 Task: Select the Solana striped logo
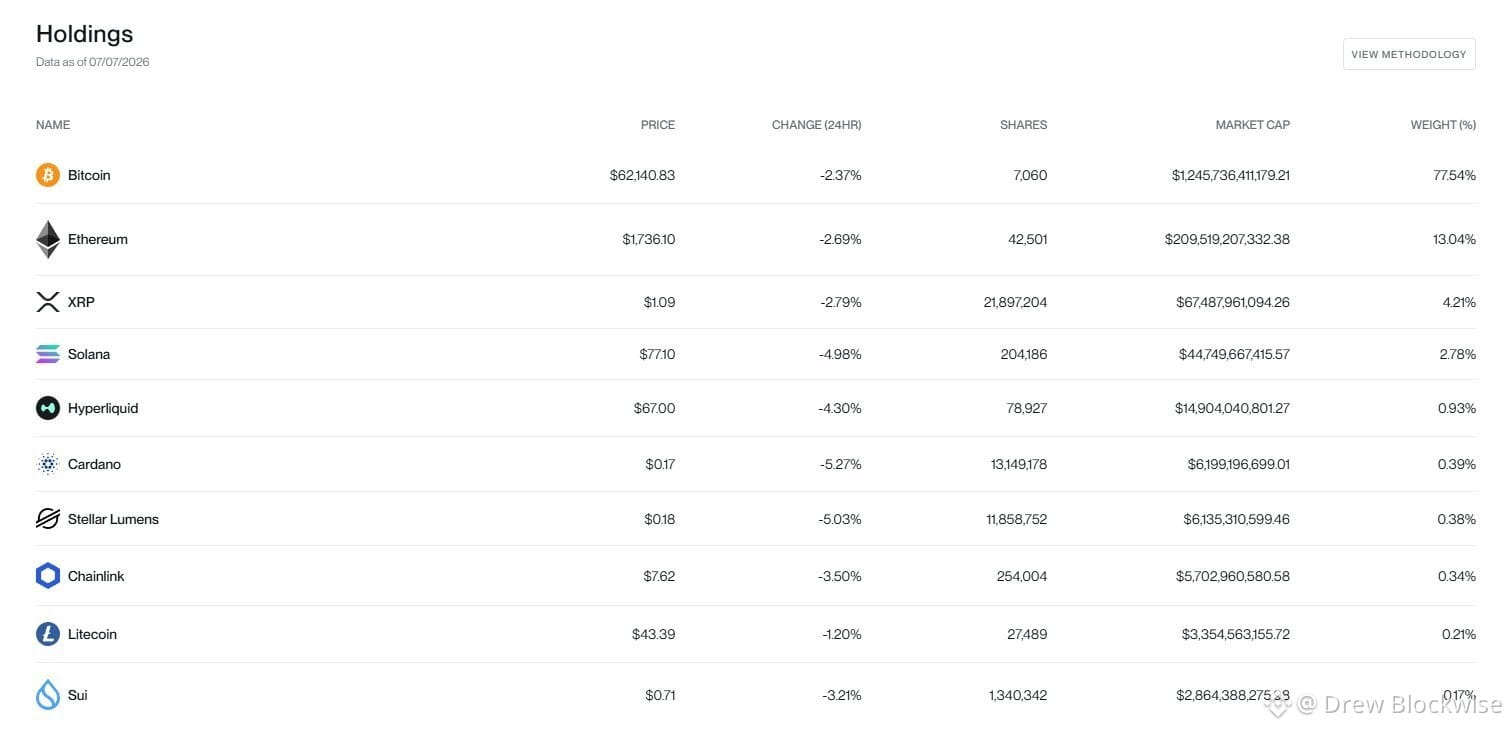[x=48, y=354]
